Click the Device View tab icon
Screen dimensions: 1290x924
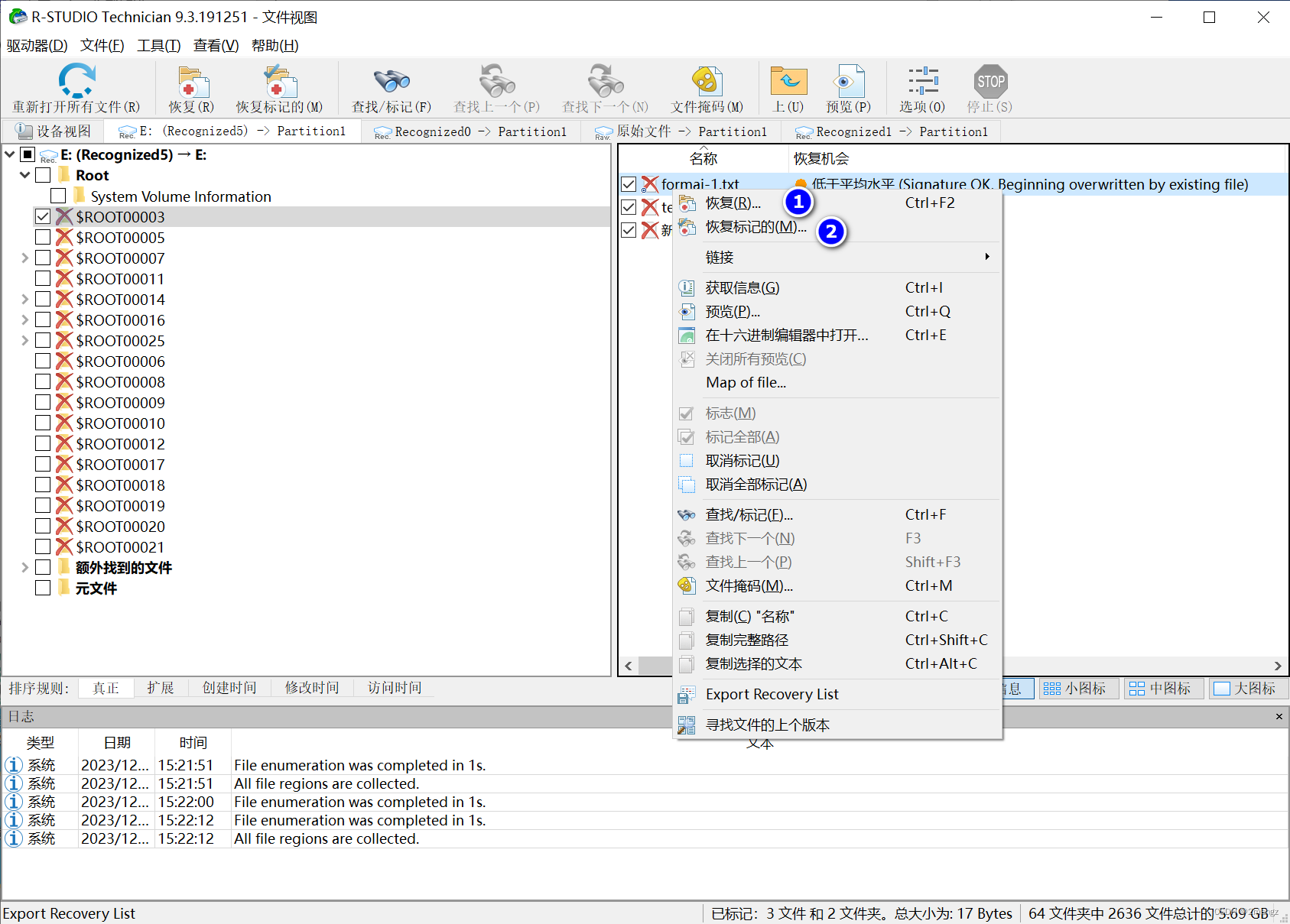[25, 131]
